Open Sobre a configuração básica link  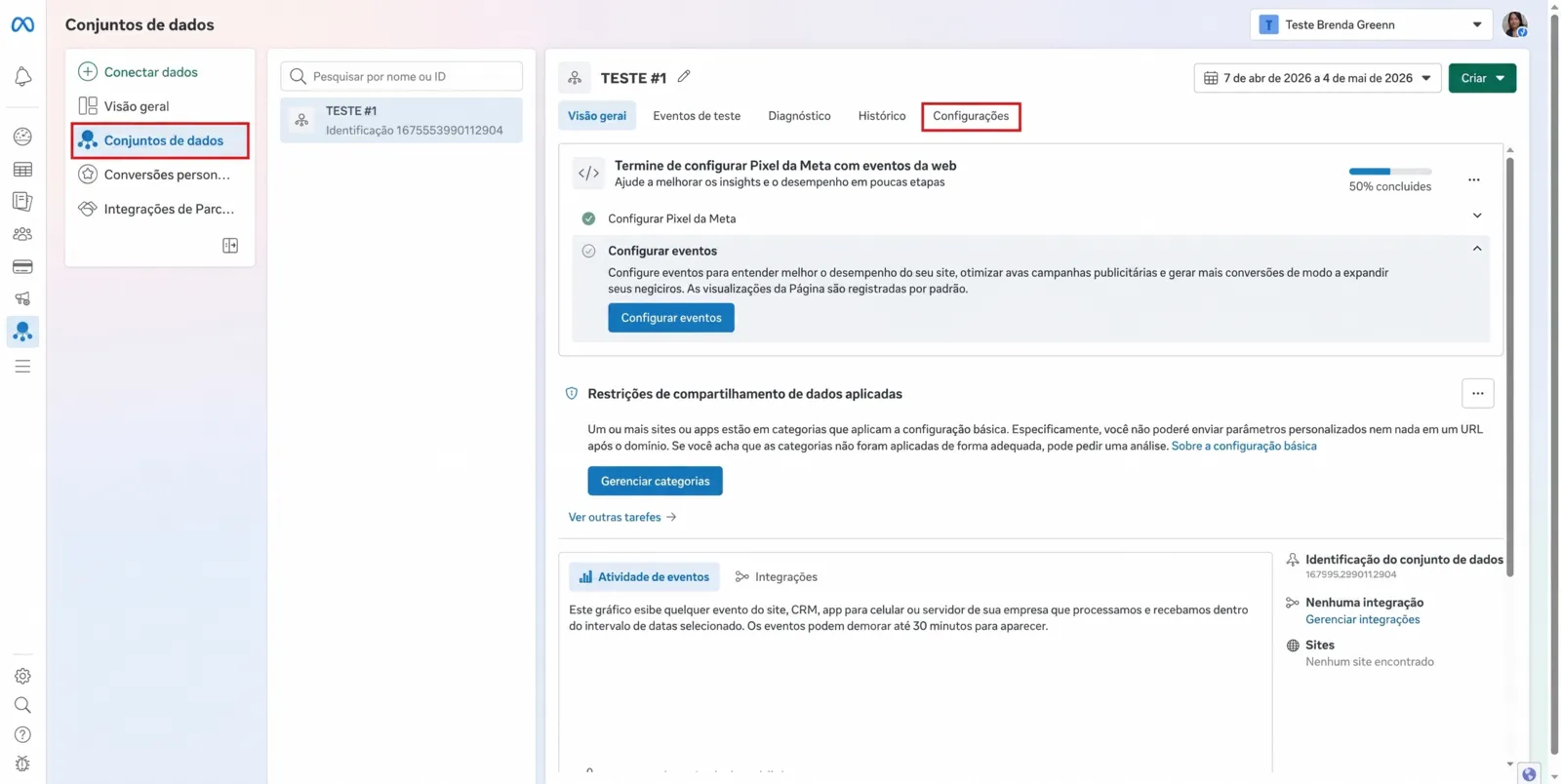[1244, 446]
